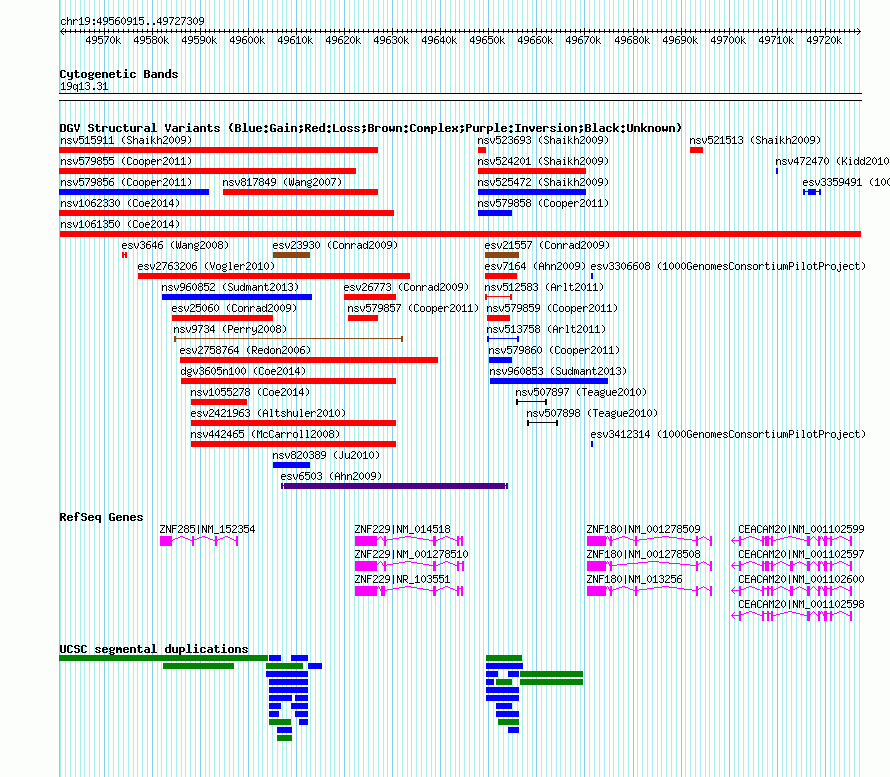Select the esv21557 (Conrad2009) label
890x777 pixels.
coord(547,245)
